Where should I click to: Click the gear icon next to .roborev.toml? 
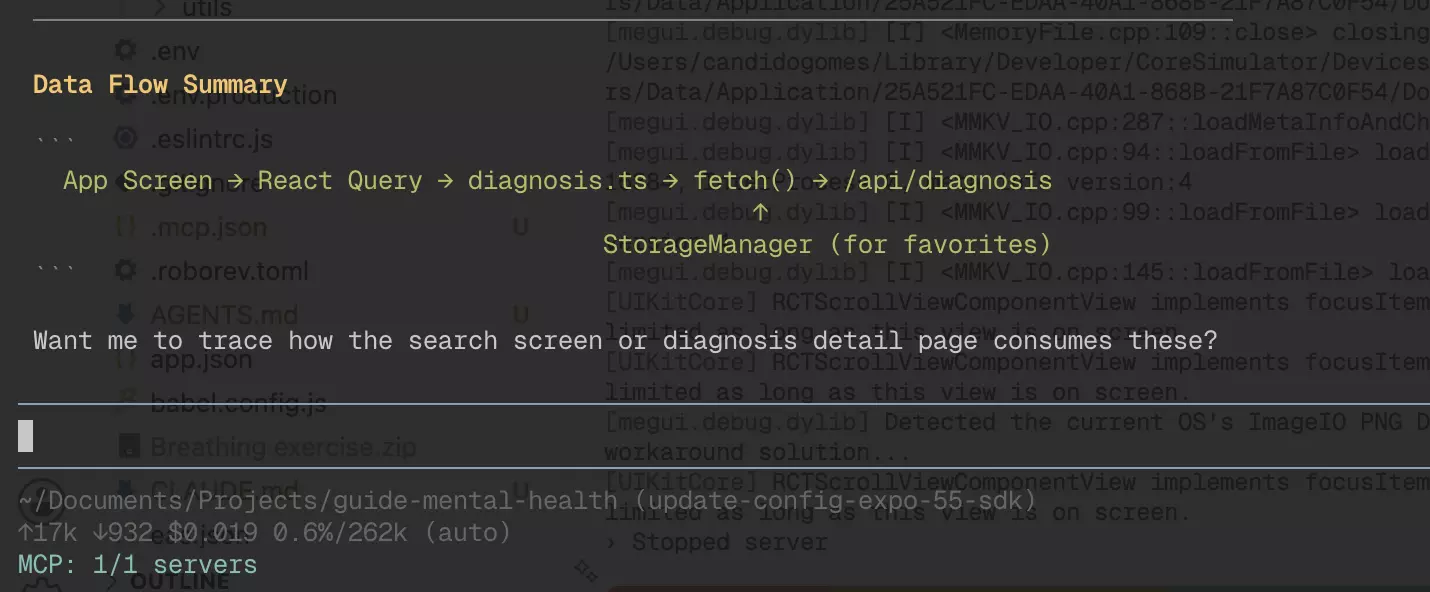[x=125, y=271]
